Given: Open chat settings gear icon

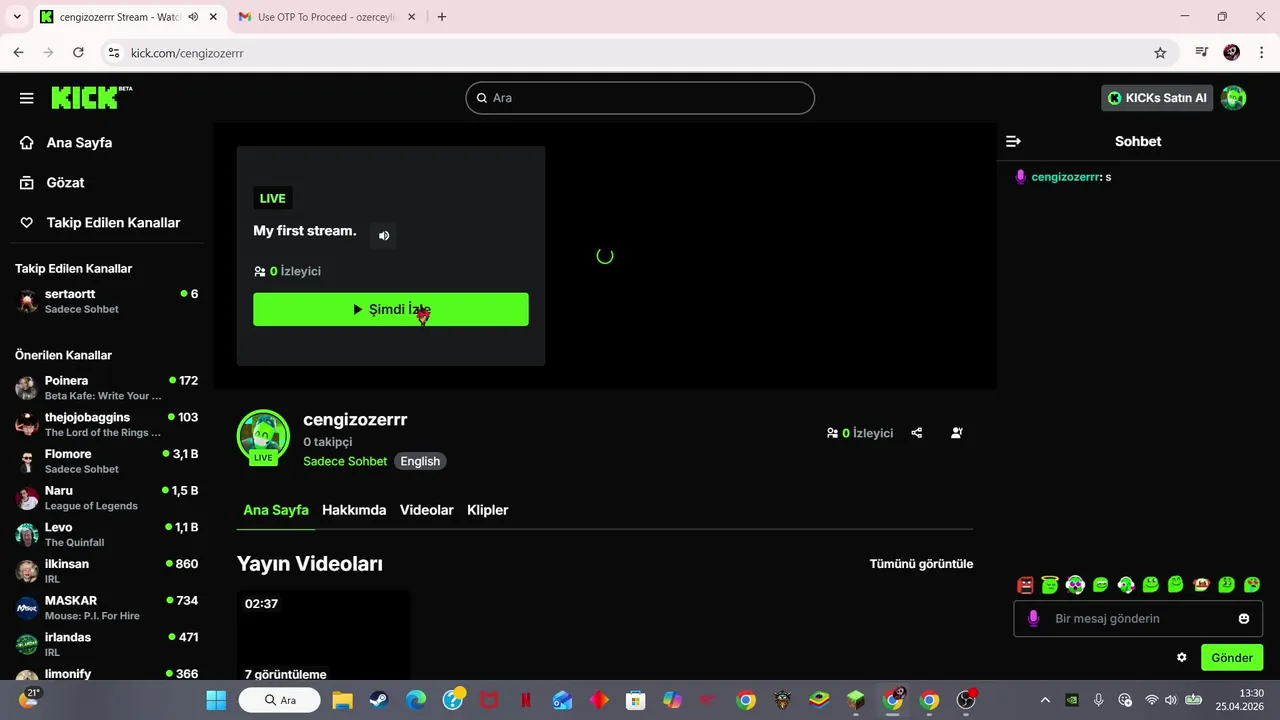Looking at the screenshot, I should pyautogui.click(x=1182, y=658).
